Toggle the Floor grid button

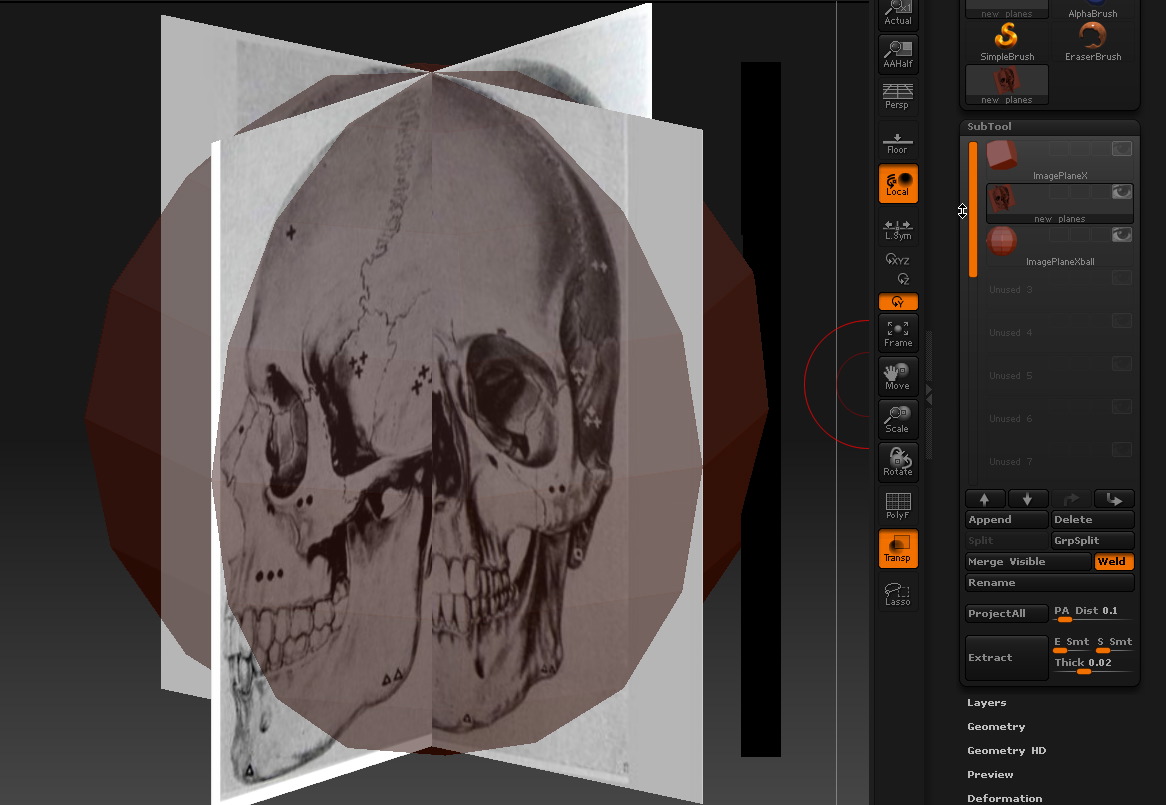click(898, 141)
